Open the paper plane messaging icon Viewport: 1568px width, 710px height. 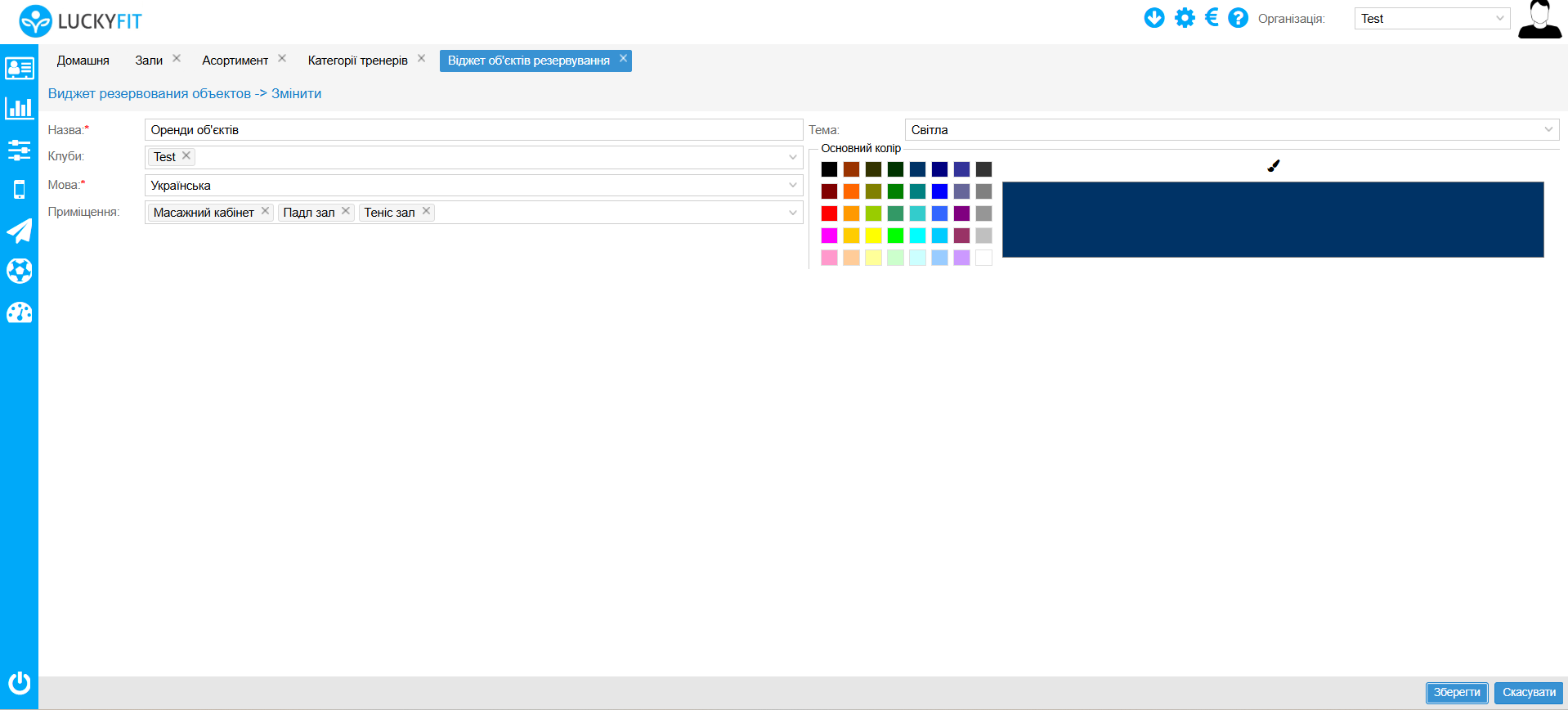(19, 231)
